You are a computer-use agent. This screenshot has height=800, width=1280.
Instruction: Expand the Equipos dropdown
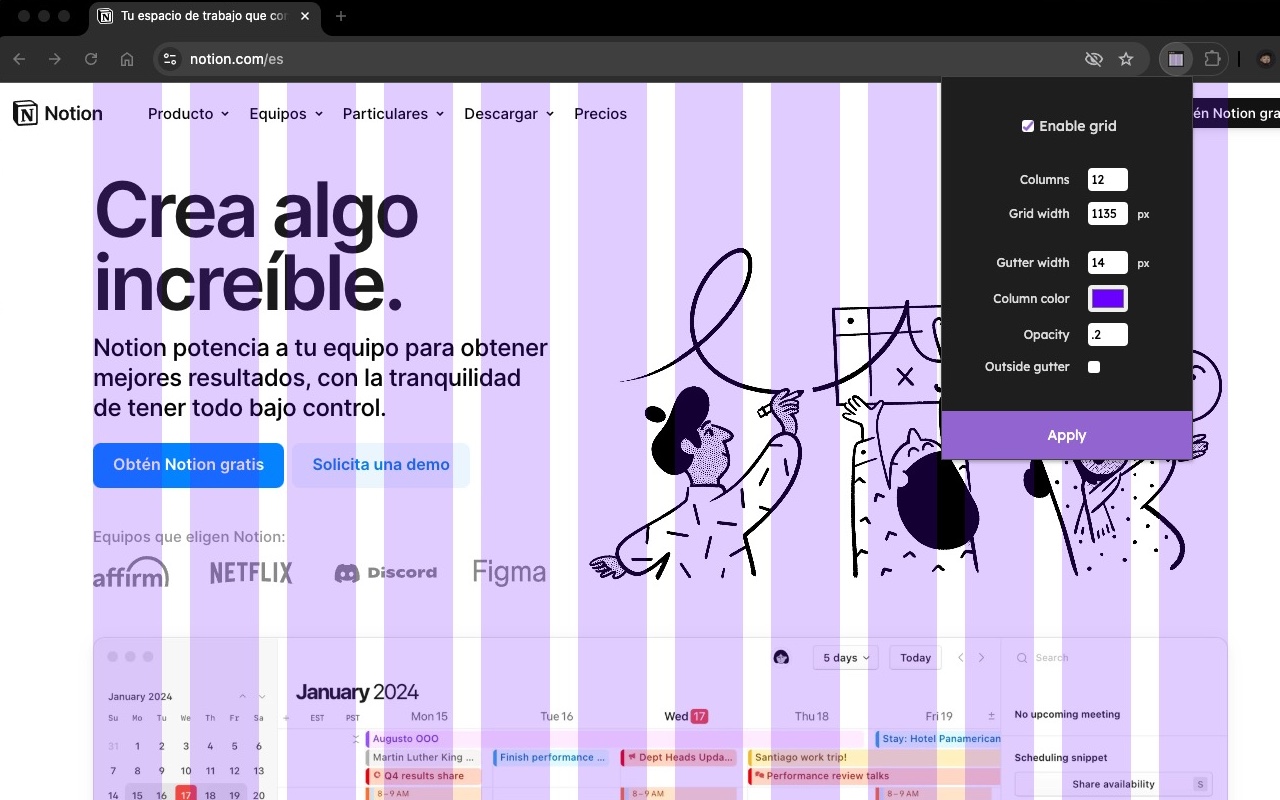click(287, 114)
